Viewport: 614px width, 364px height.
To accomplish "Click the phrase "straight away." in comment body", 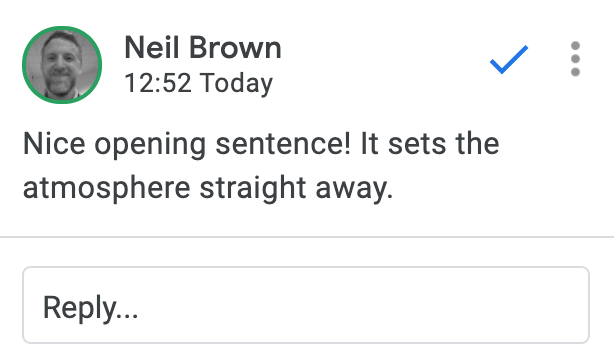I will tap(296, 189).
